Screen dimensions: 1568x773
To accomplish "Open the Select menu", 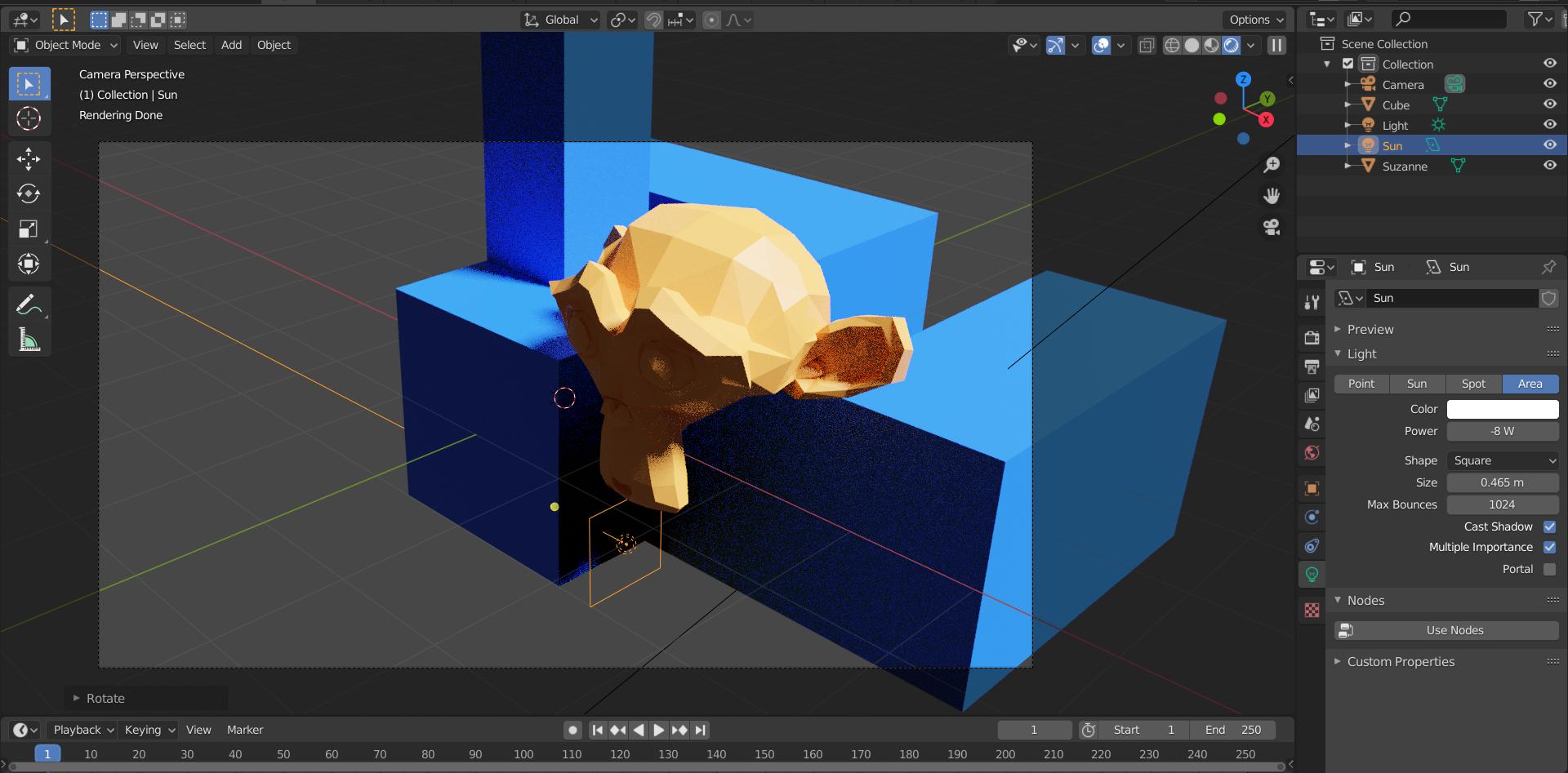I will tap(189, 45).
